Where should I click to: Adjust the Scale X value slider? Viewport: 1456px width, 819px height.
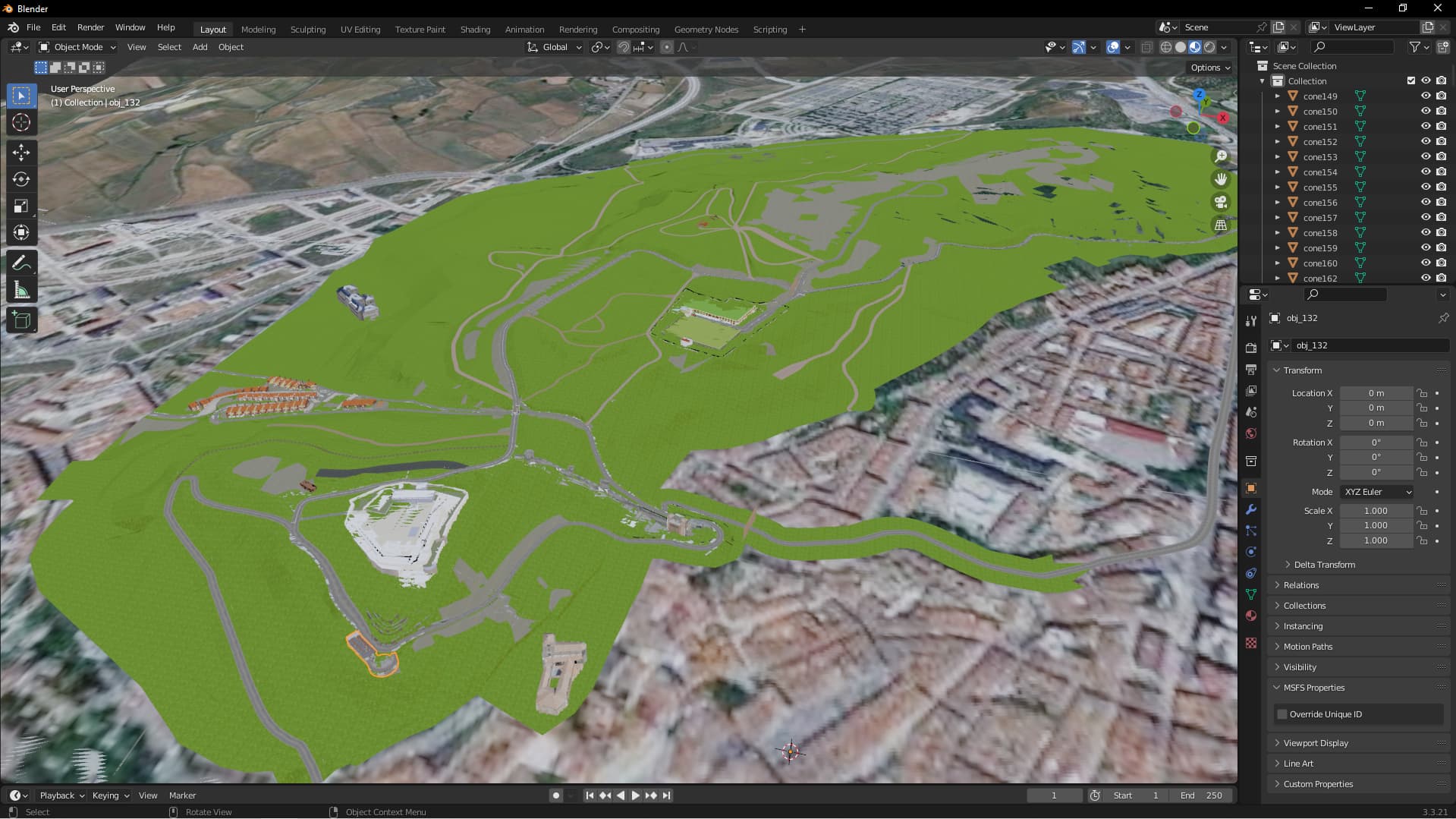(1376, 510)
